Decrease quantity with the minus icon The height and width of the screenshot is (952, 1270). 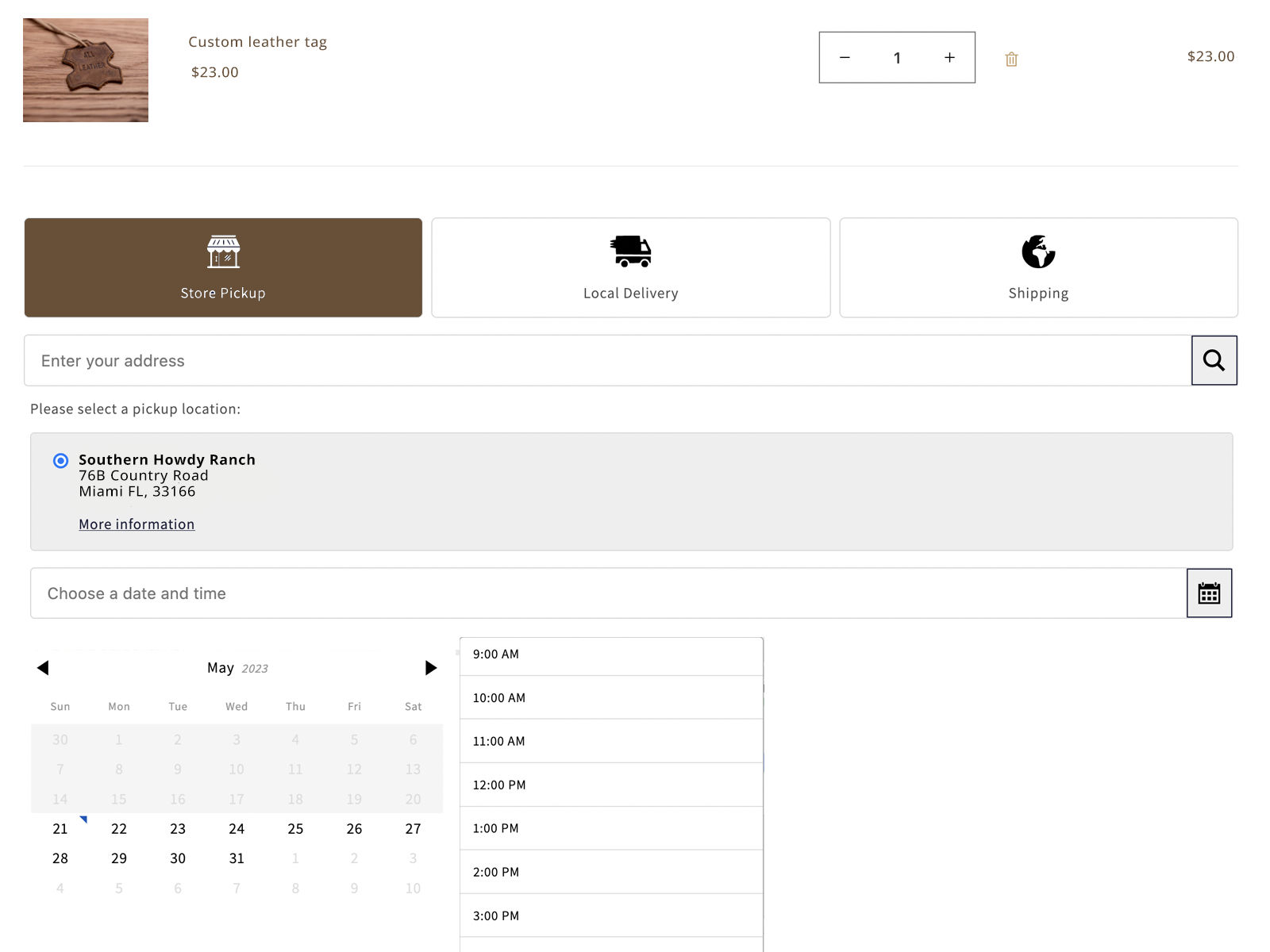coord(845,58)
